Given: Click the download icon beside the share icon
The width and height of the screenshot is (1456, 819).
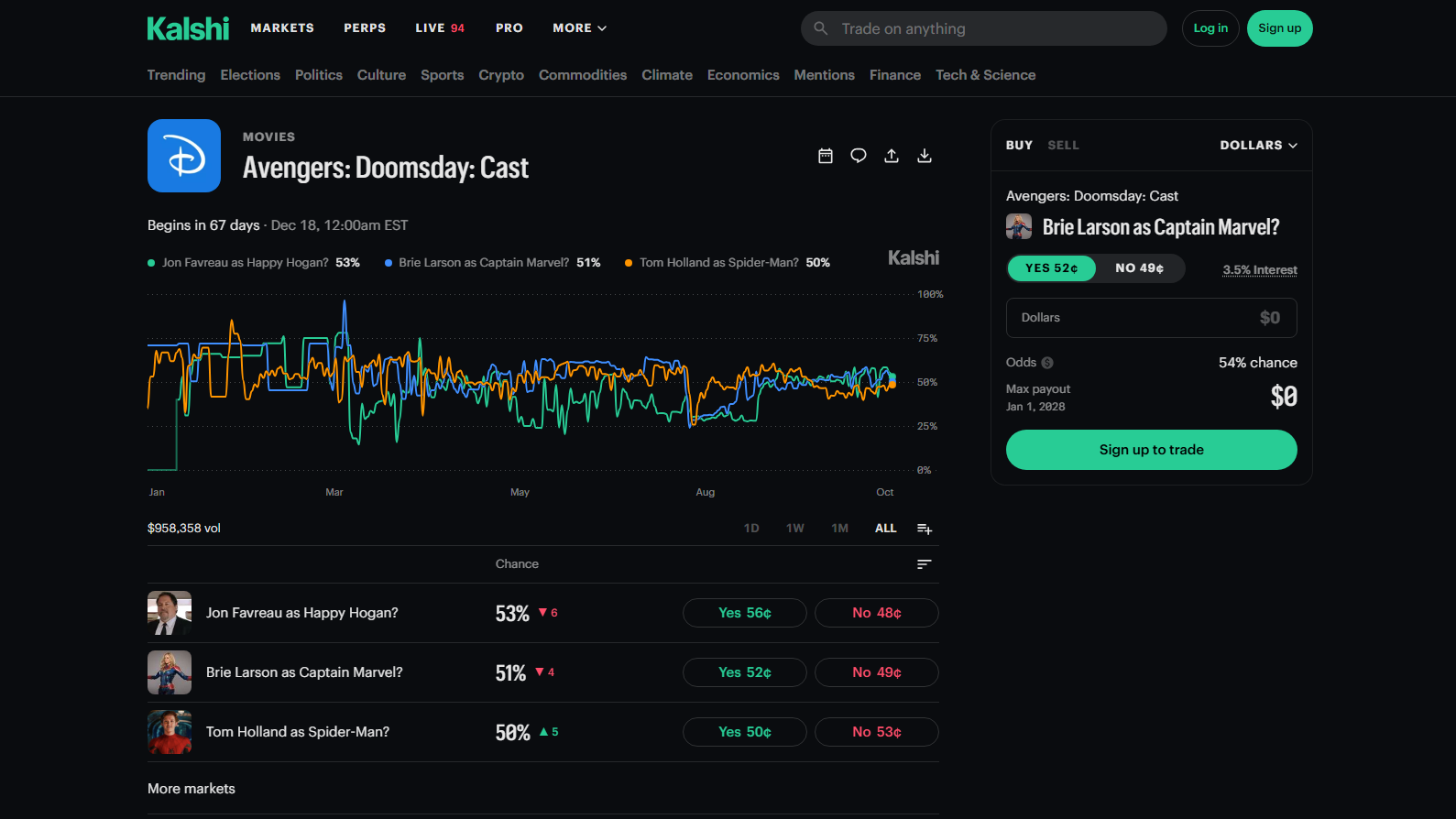Looking at the screenshot, I should (x=925, y=156).
